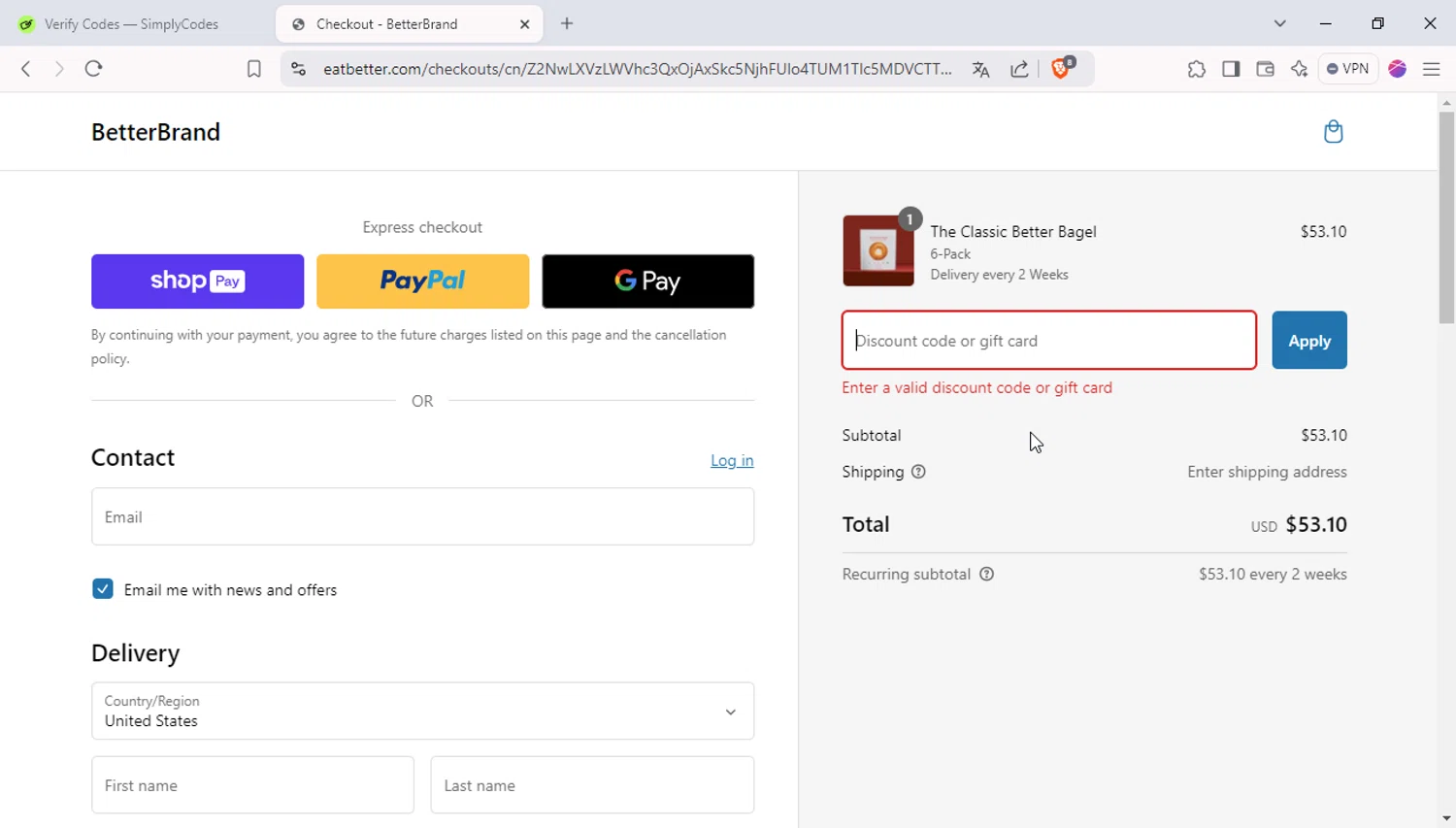Image resolution: width=1456 pixels, height=828 pixels.
Task: Show recurring subtotal help icon
Action: [x=986, y=574]
